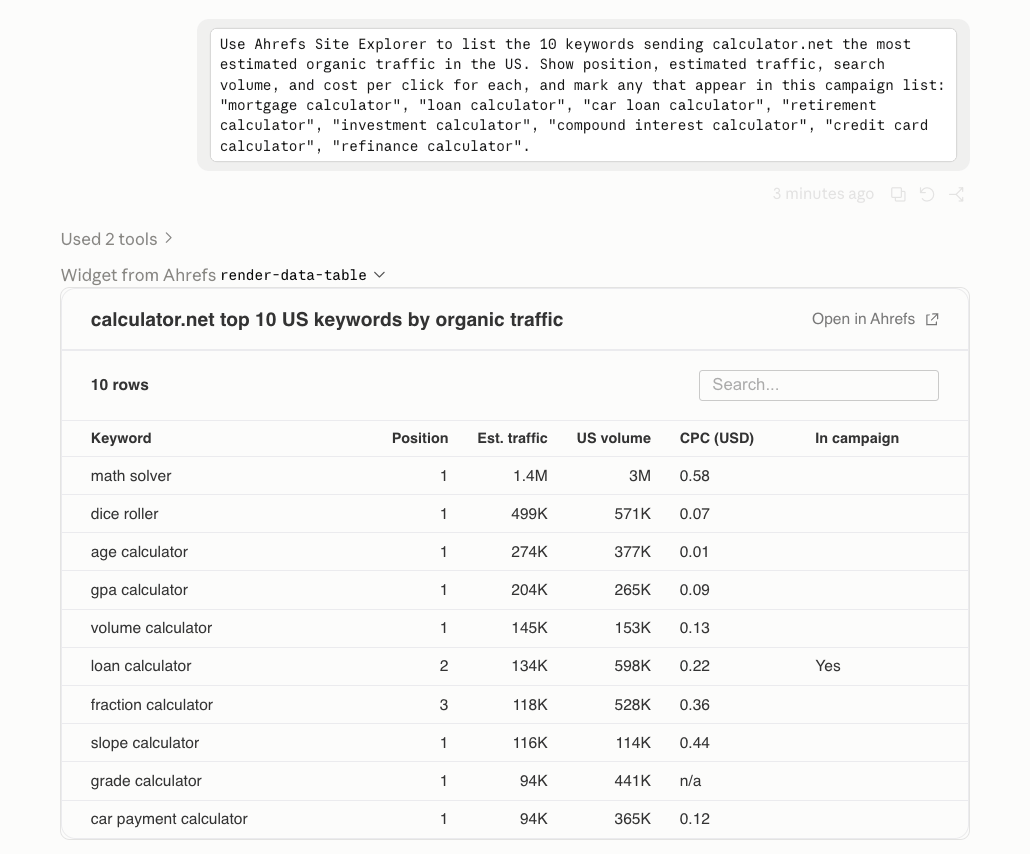Click the 3M volume value for math solver
1030x854 pixels.
[x=640, y=476]
